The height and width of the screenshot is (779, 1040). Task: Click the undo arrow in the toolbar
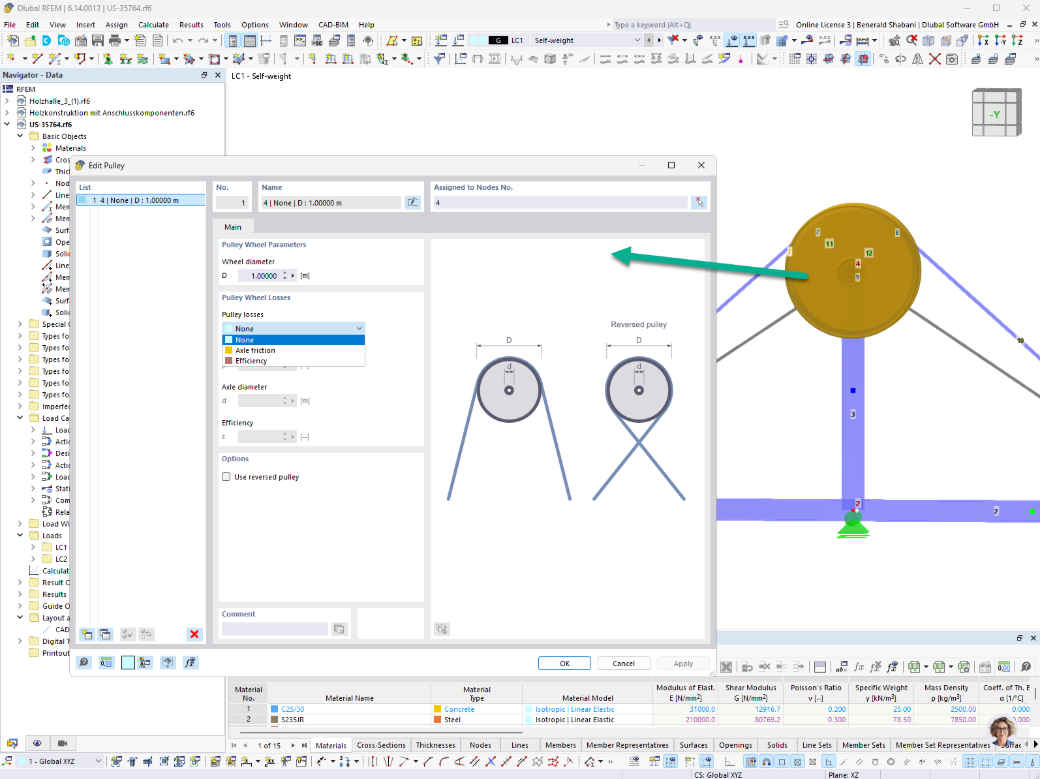point(177,40)
